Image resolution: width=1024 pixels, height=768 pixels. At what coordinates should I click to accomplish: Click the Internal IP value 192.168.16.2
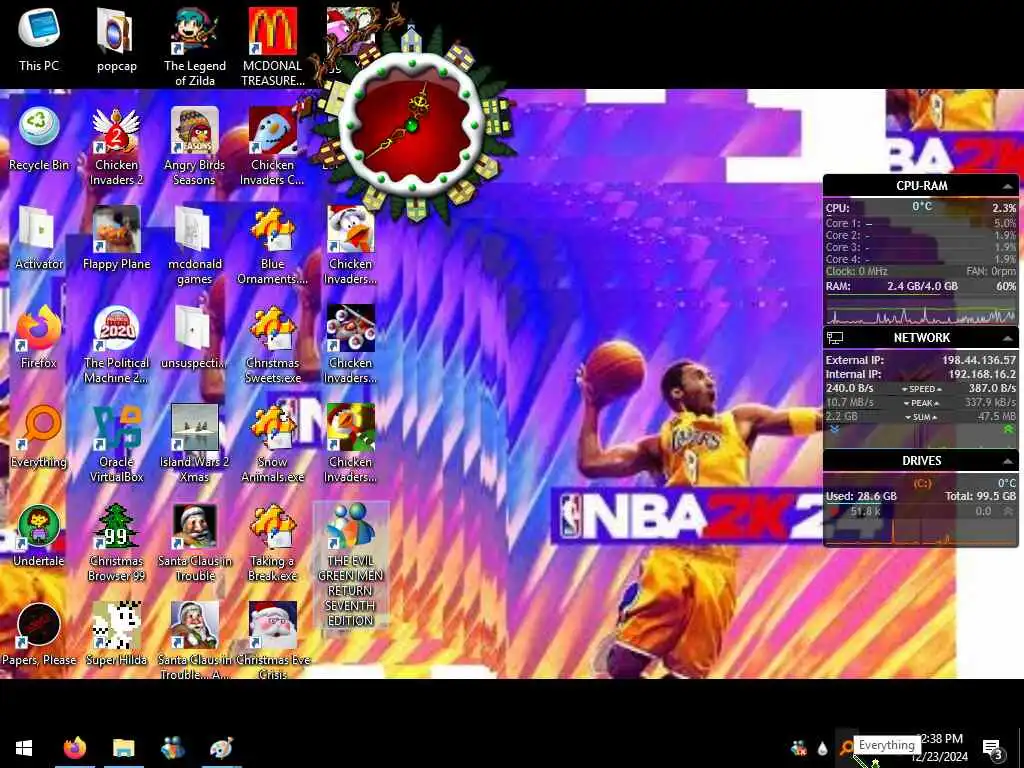click(x=982, y=374)
